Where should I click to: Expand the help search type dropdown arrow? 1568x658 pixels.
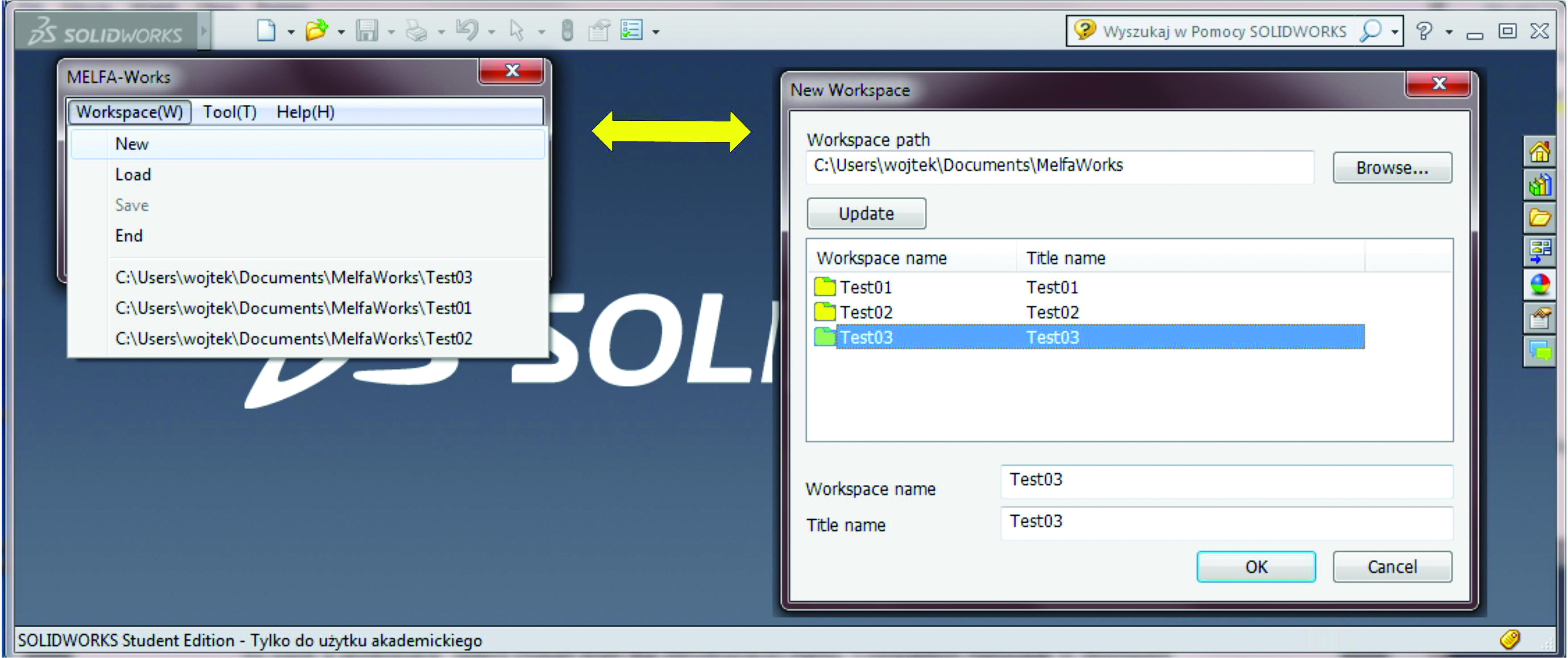point(1394,32)
